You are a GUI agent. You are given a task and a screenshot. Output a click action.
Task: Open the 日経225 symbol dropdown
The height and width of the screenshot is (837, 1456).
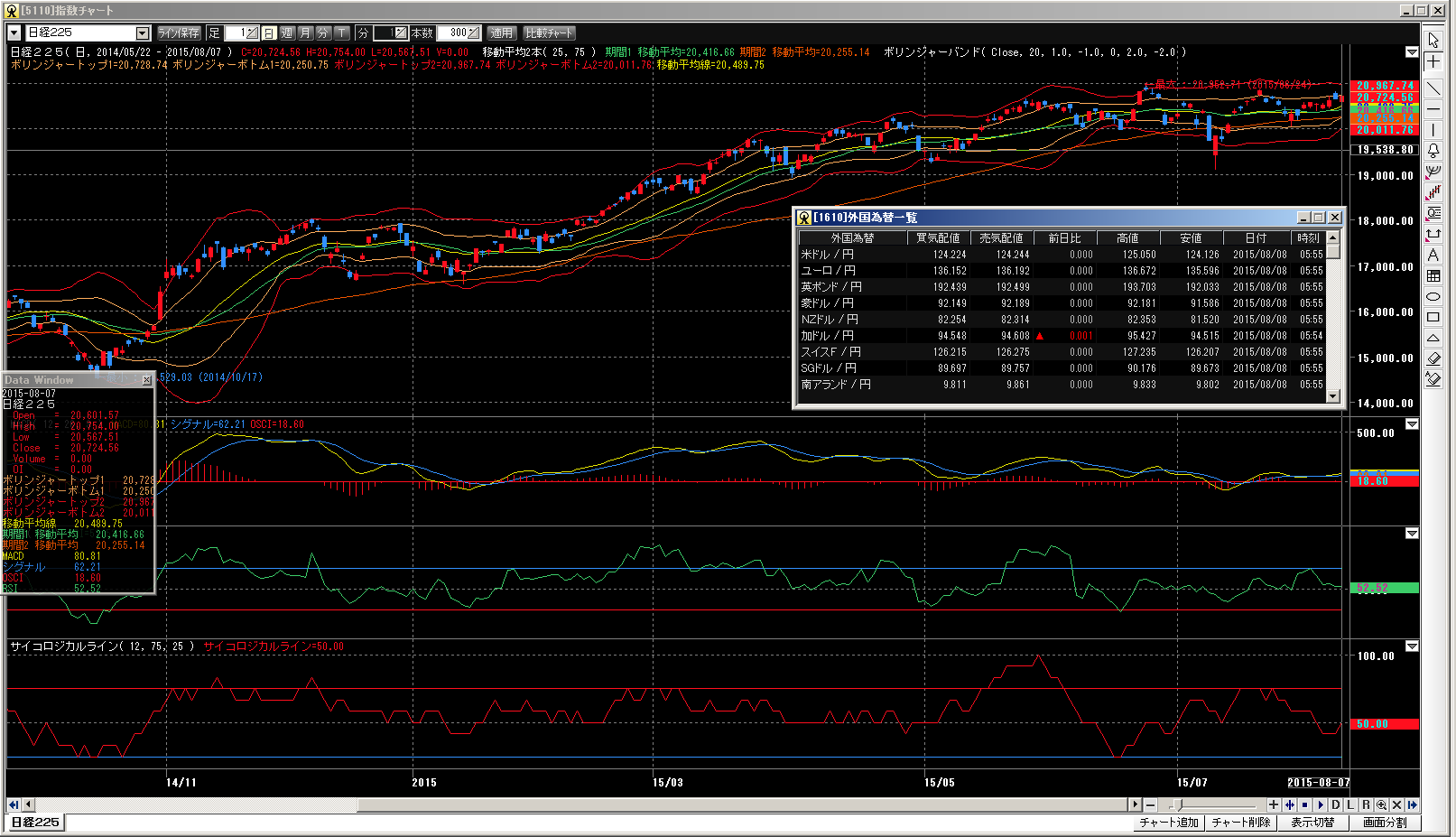[x=142, y=33]
